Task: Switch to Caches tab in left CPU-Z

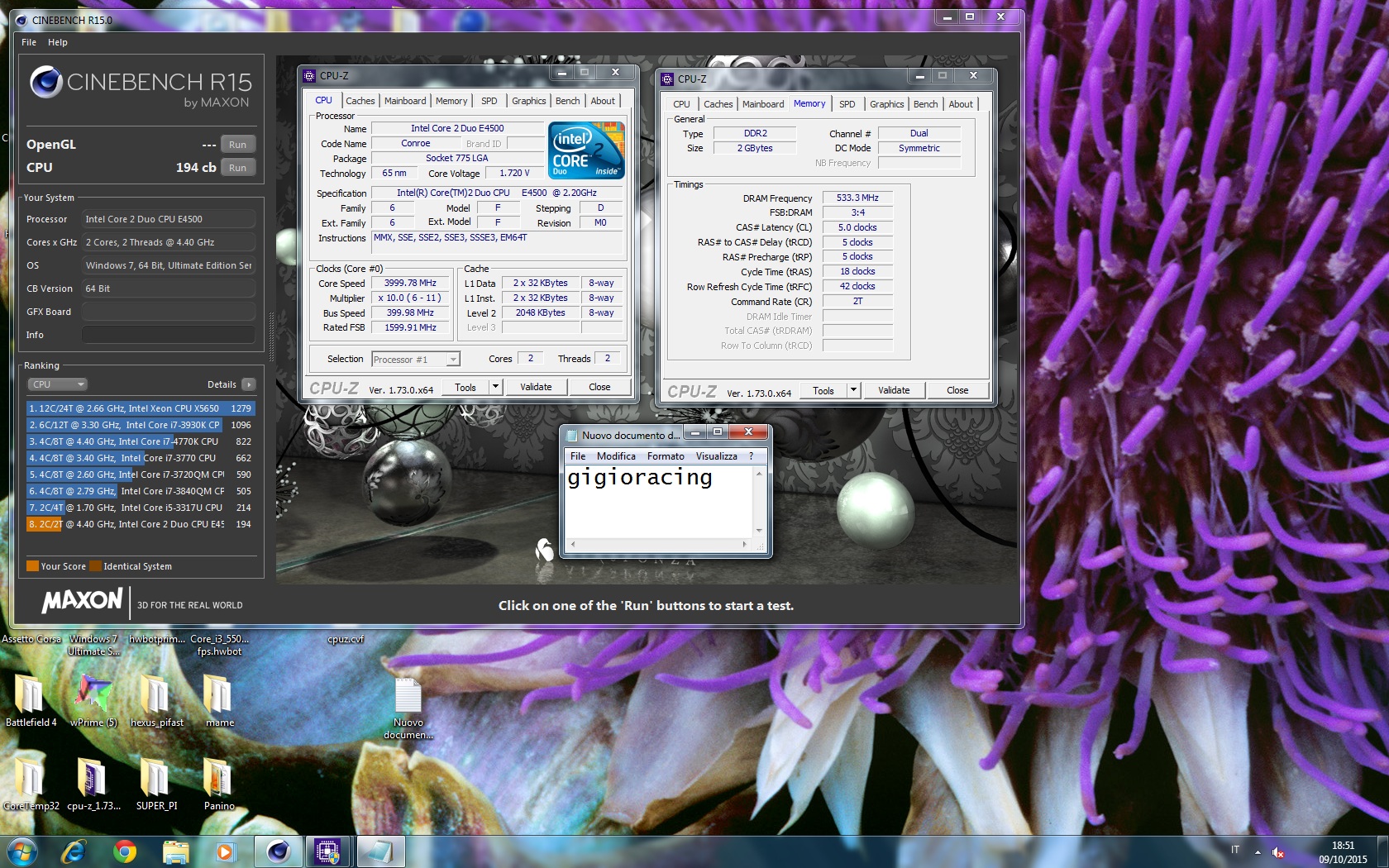Action: click(360, 101)
